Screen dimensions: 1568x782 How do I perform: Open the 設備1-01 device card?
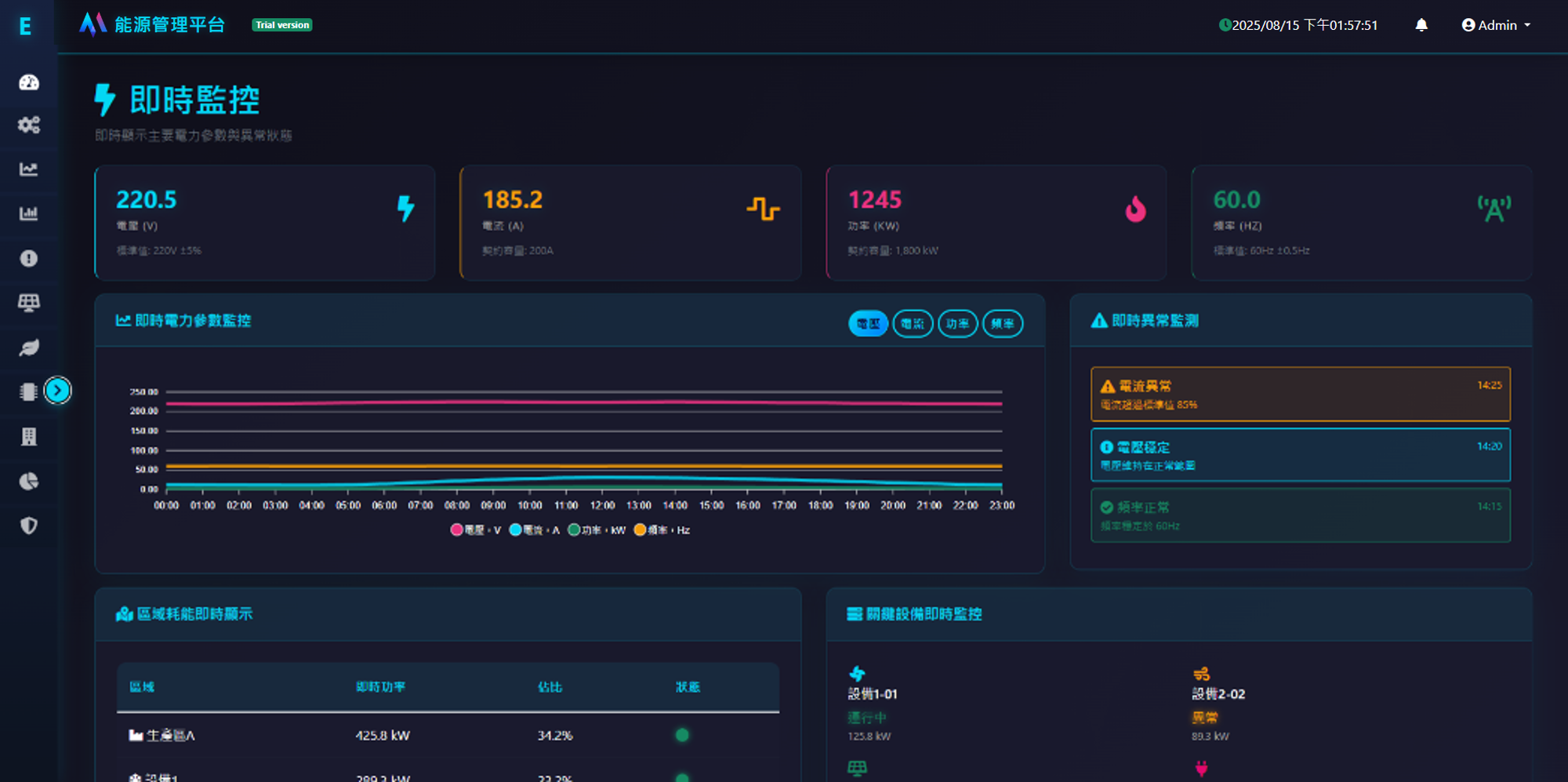[x=873, y=704]
